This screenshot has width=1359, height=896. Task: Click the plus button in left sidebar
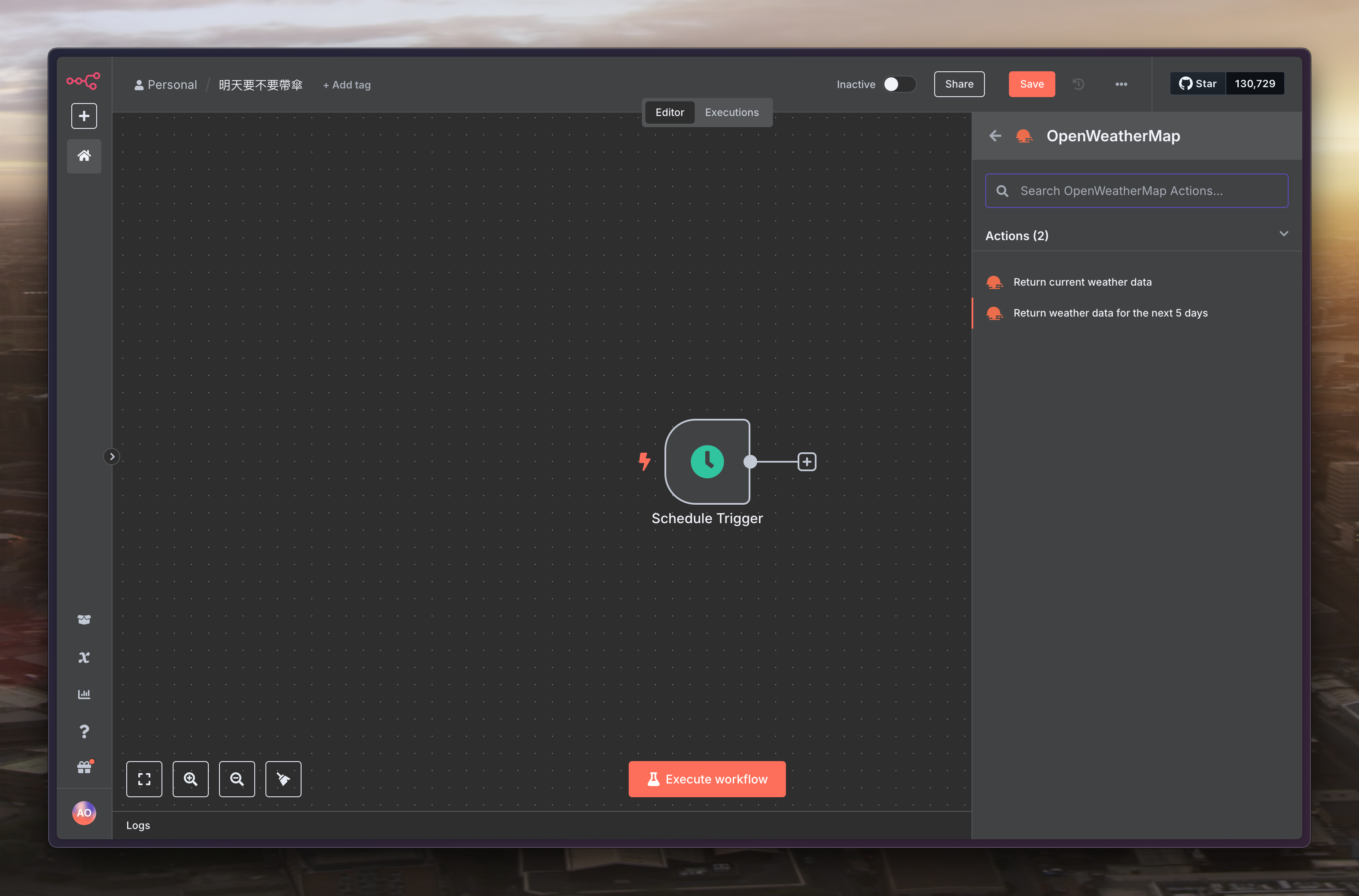tap(84, 116)
